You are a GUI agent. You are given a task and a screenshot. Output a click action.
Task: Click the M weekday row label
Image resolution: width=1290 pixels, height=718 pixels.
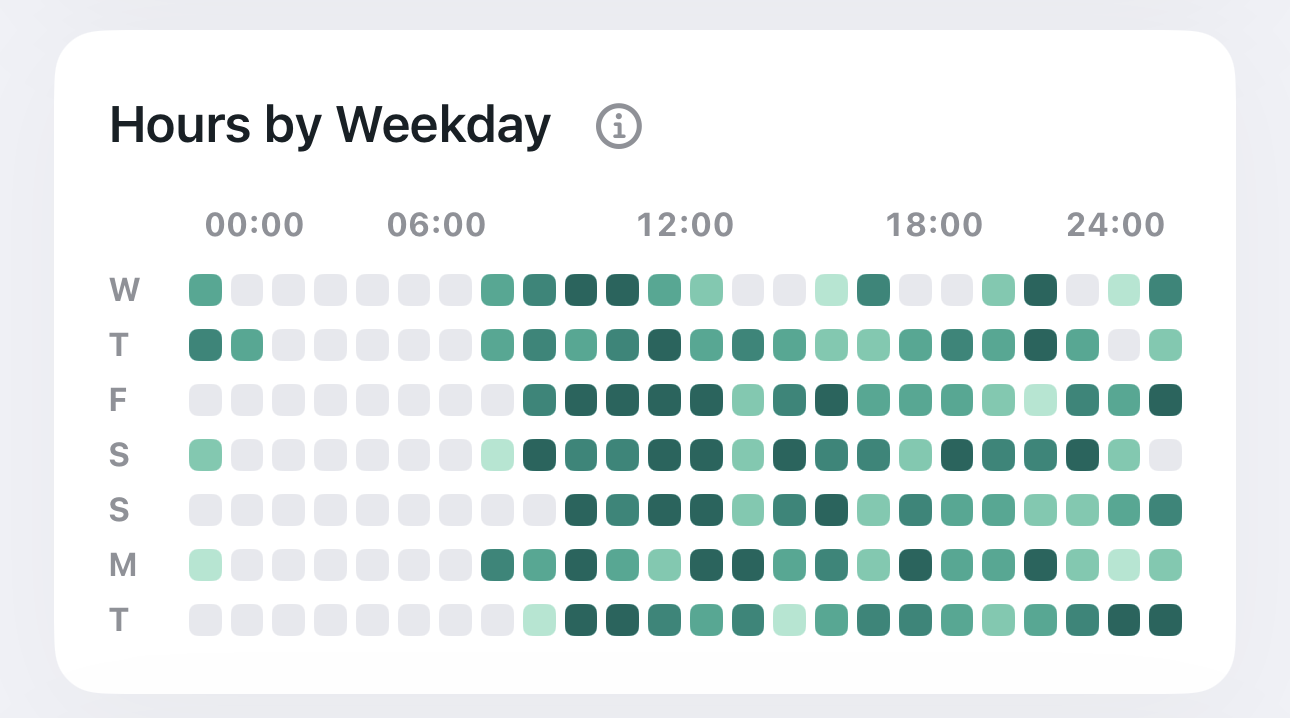click(122, 566)
